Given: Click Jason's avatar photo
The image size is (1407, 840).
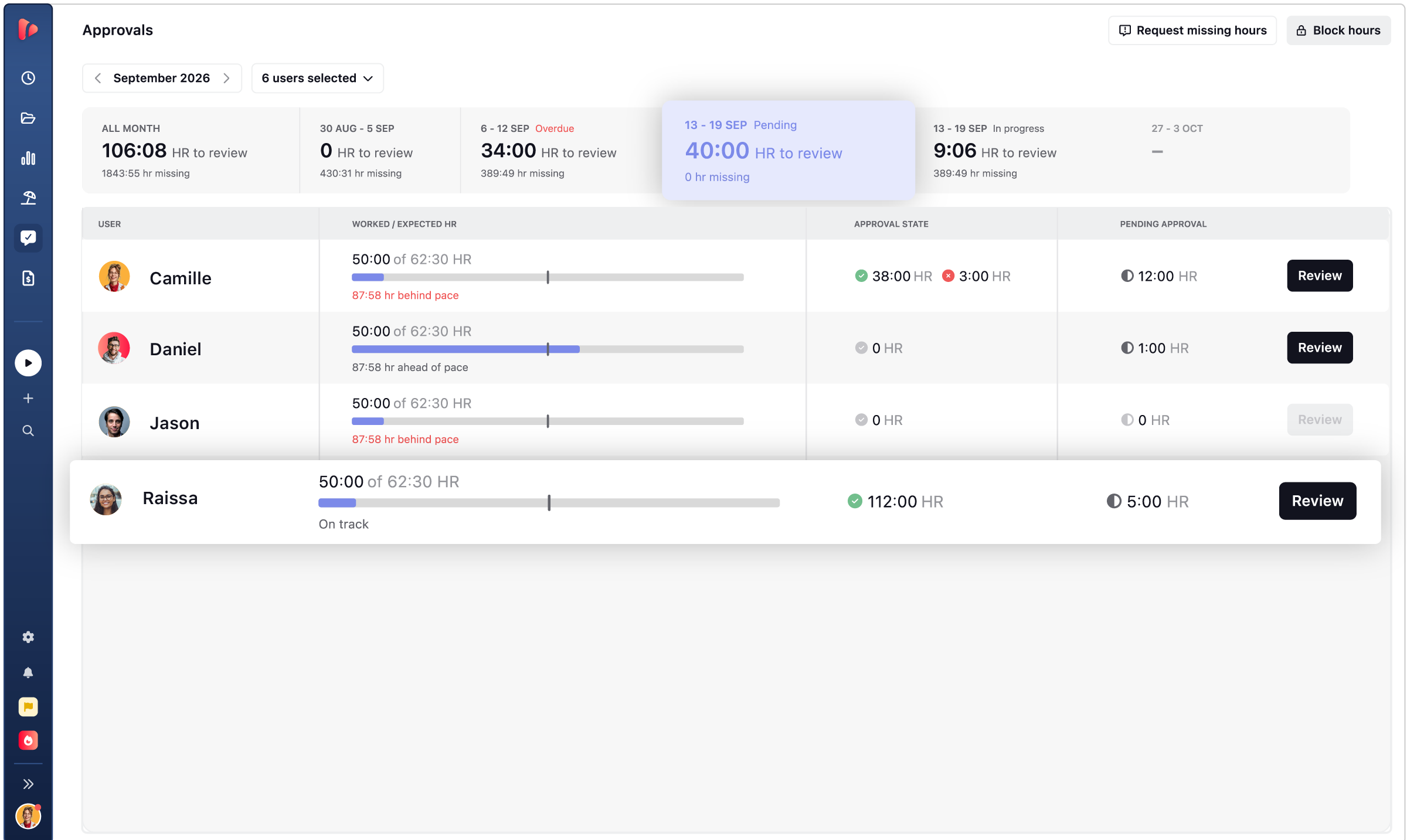Looking at the screenshot, I should click(114, 421).
